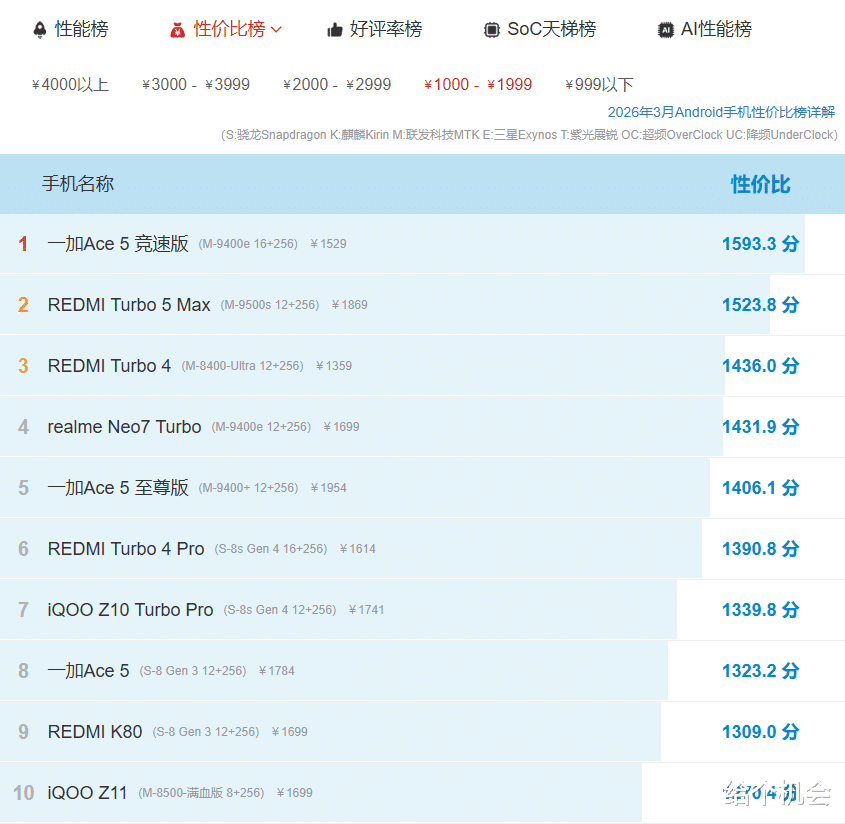845x824 pixels.
Task: Click the rank number 10 label
Action: 23,793
